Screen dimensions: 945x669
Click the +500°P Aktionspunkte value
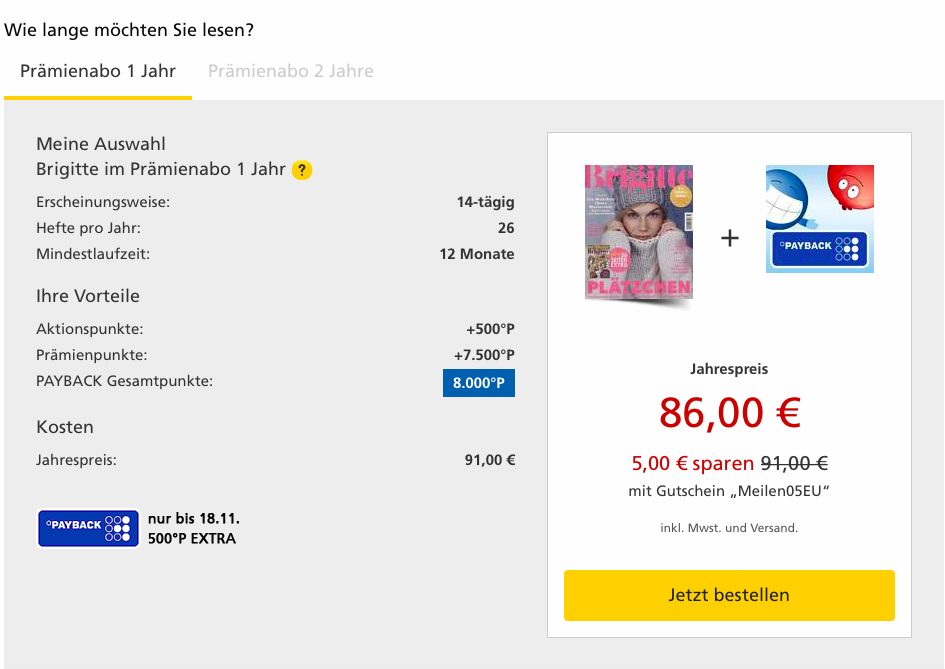tap(490, 329)
